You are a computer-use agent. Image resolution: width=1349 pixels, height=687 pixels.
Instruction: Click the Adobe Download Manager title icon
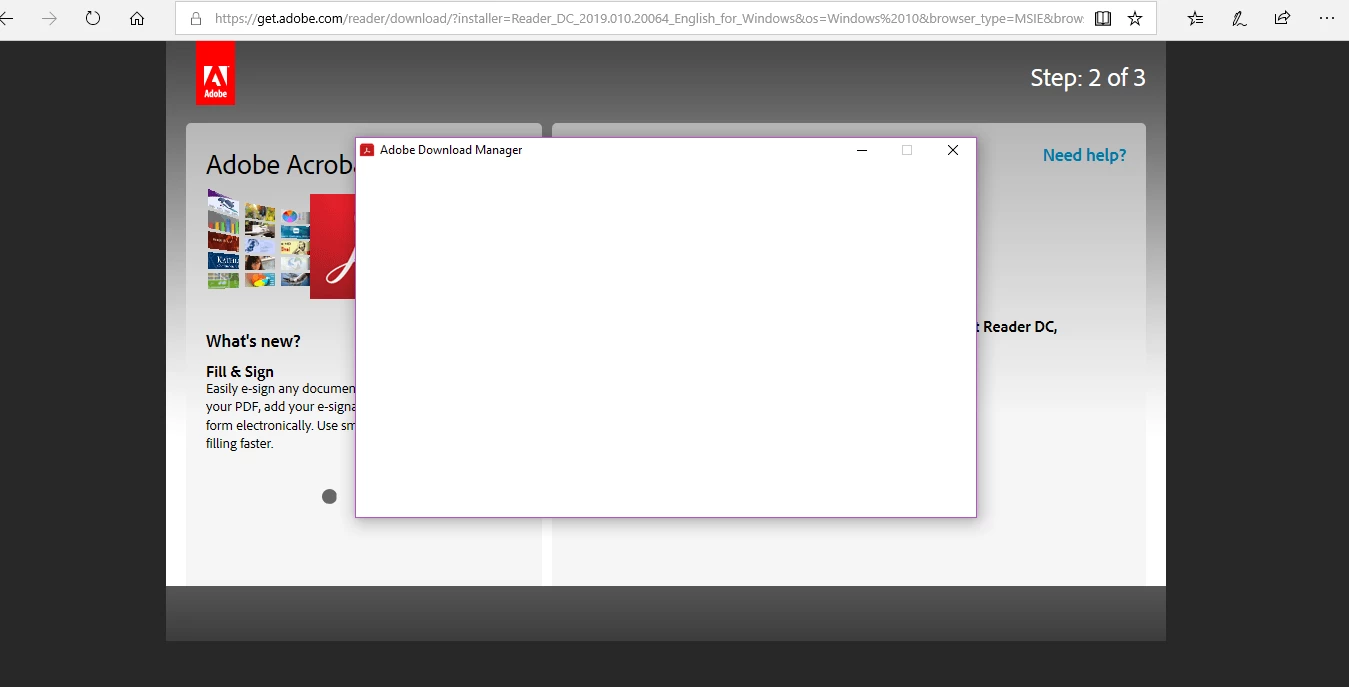point(367,150)
